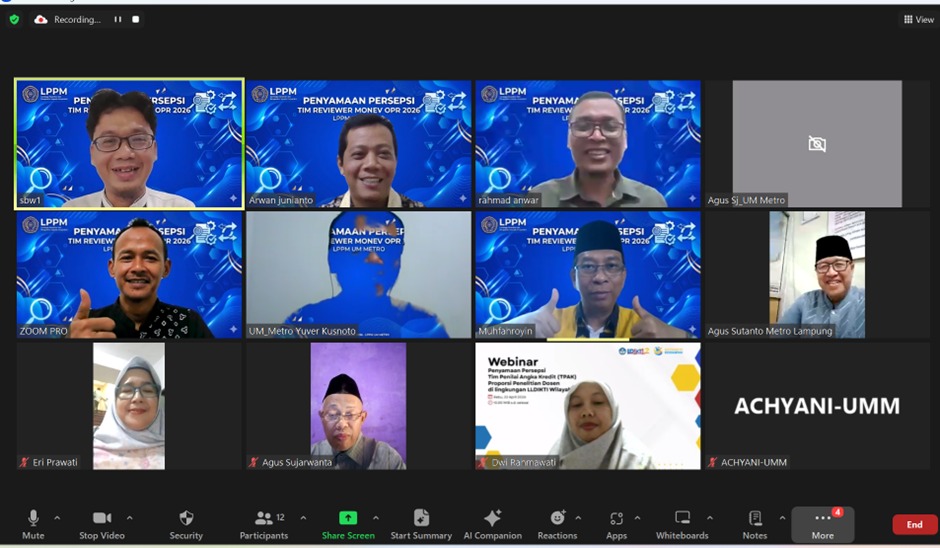Click the encryption shield icon
Screen dimensions: 940x548
pos(14,19)
